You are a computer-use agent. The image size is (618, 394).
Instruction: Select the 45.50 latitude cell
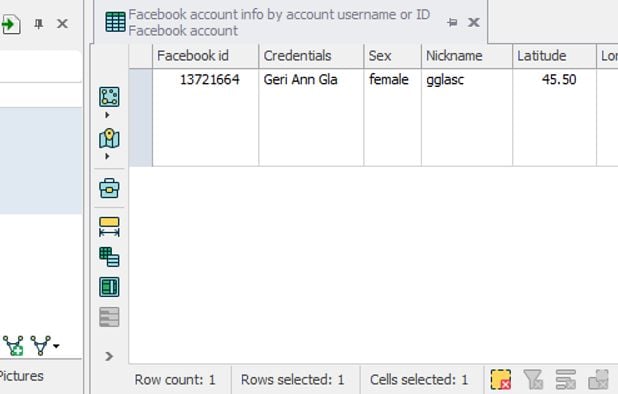click(x=554, y=117)
